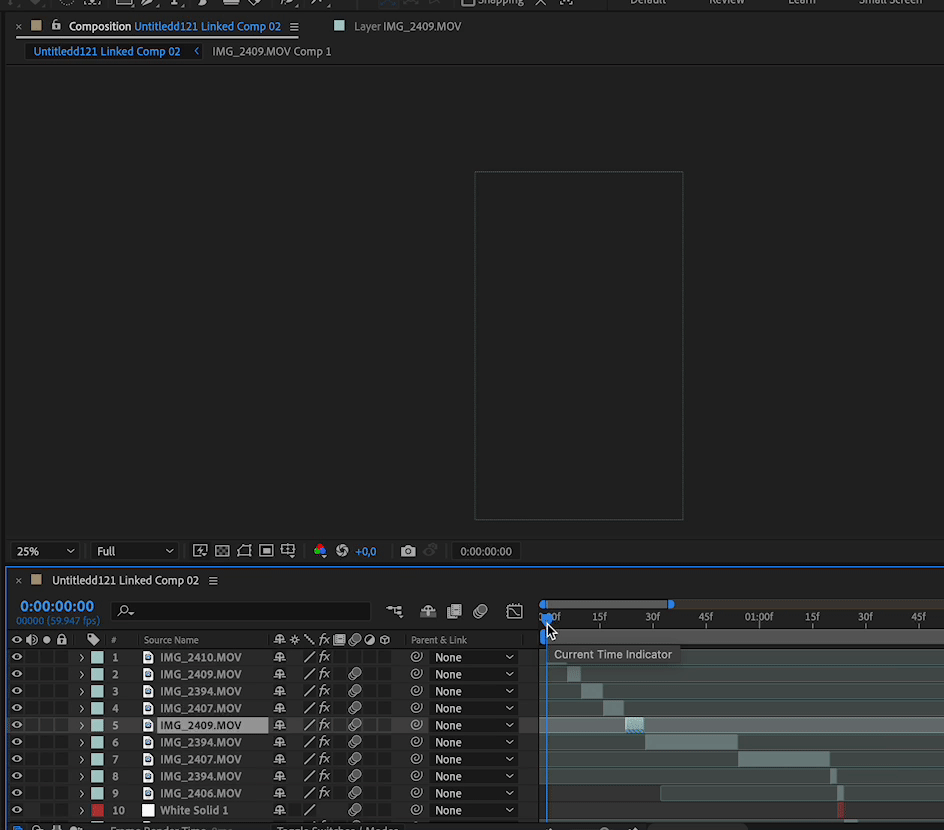Enable the timeline Motion Blur switch
This screenshot has height=830, width=944.
(480, 611)
